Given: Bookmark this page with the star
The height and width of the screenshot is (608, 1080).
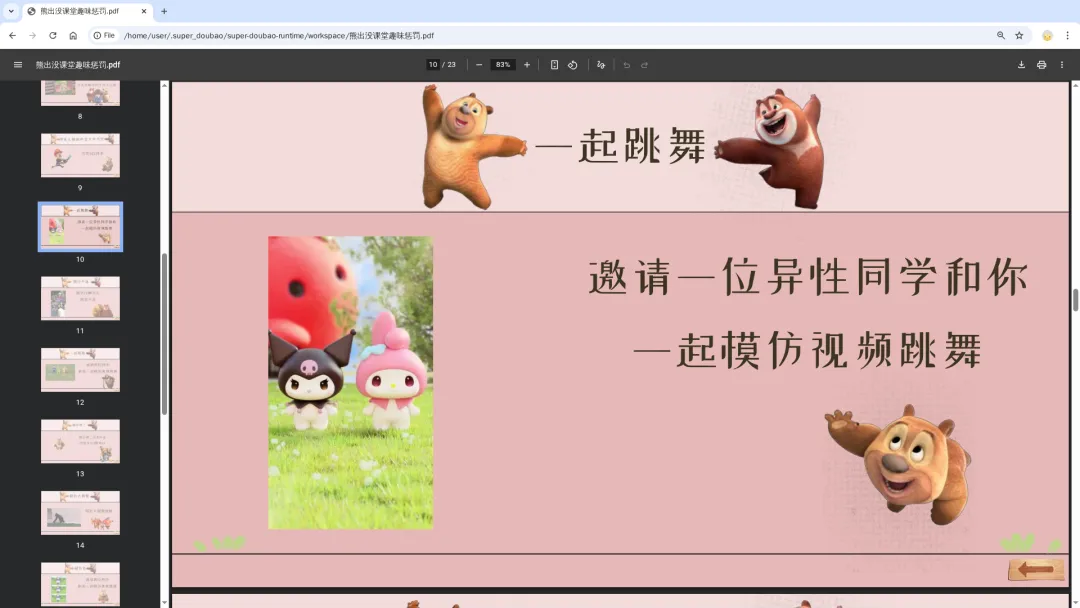Looking at the screenshot, I should [1019, 35].
